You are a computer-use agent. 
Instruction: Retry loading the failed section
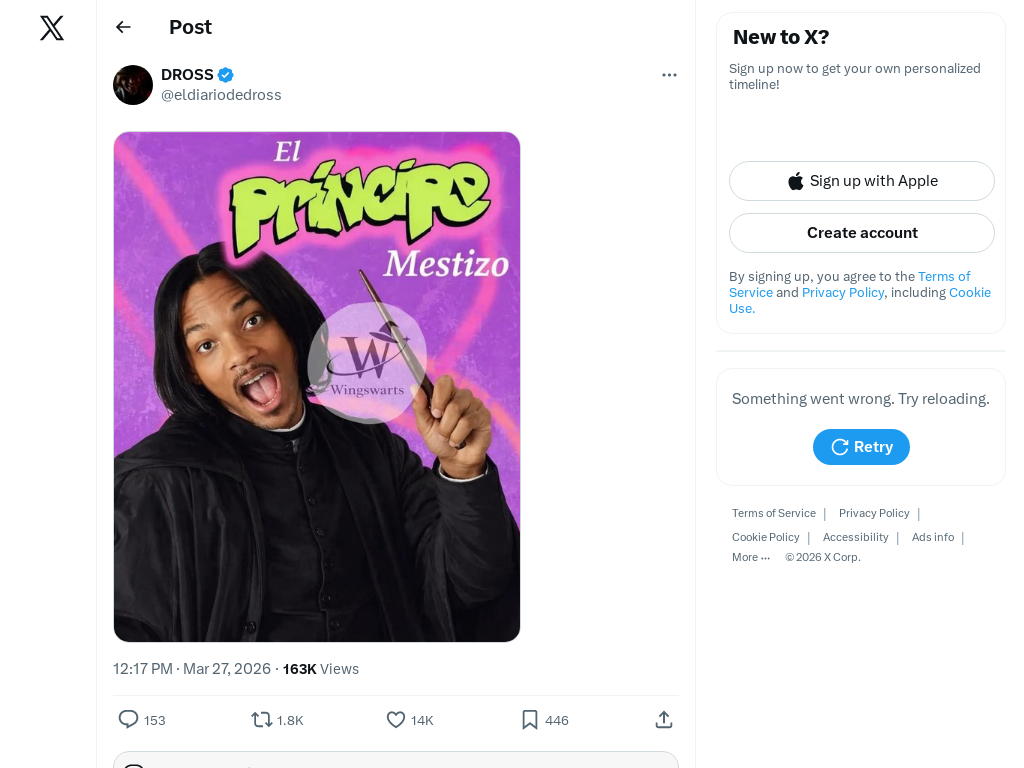[x=861, y=447]
